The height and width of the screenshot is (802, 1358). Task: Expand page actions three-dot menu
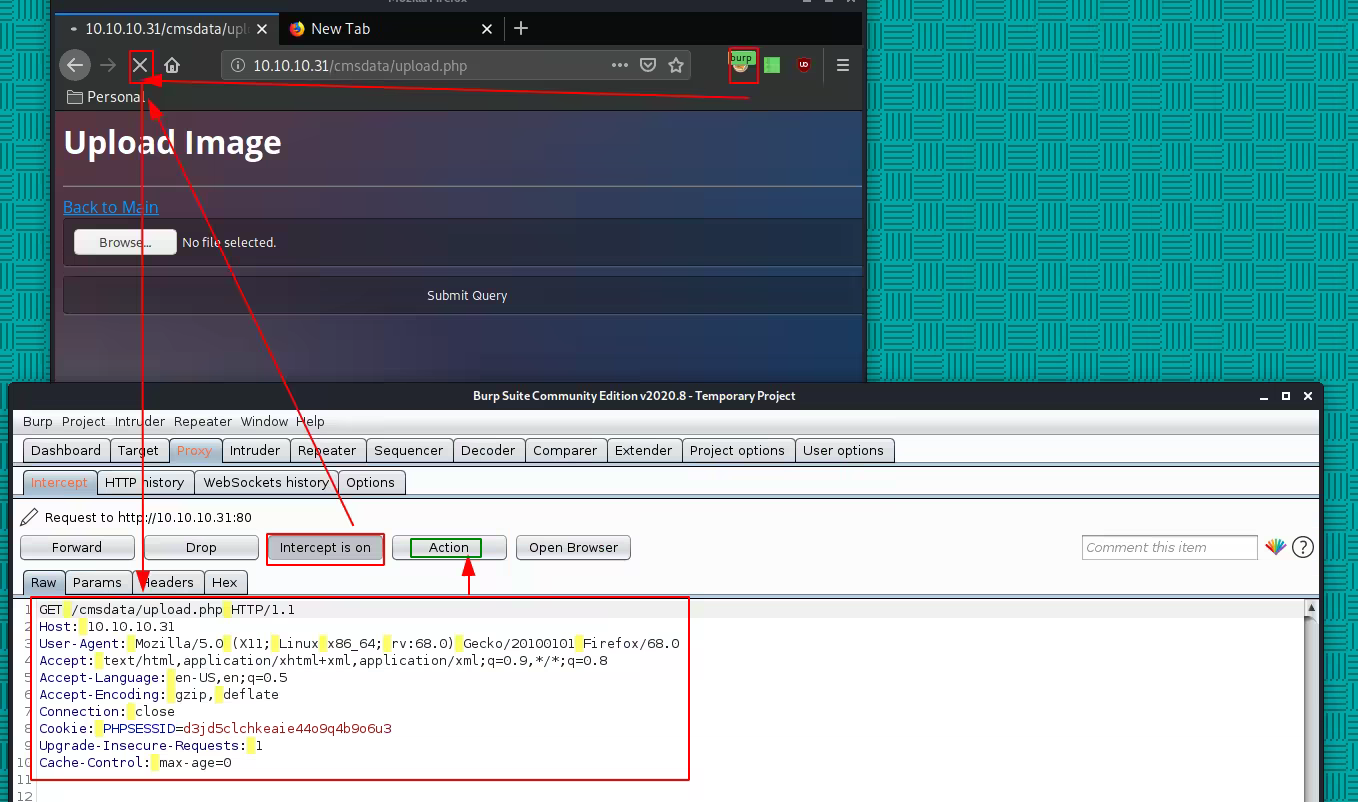(x=620, y=65)
